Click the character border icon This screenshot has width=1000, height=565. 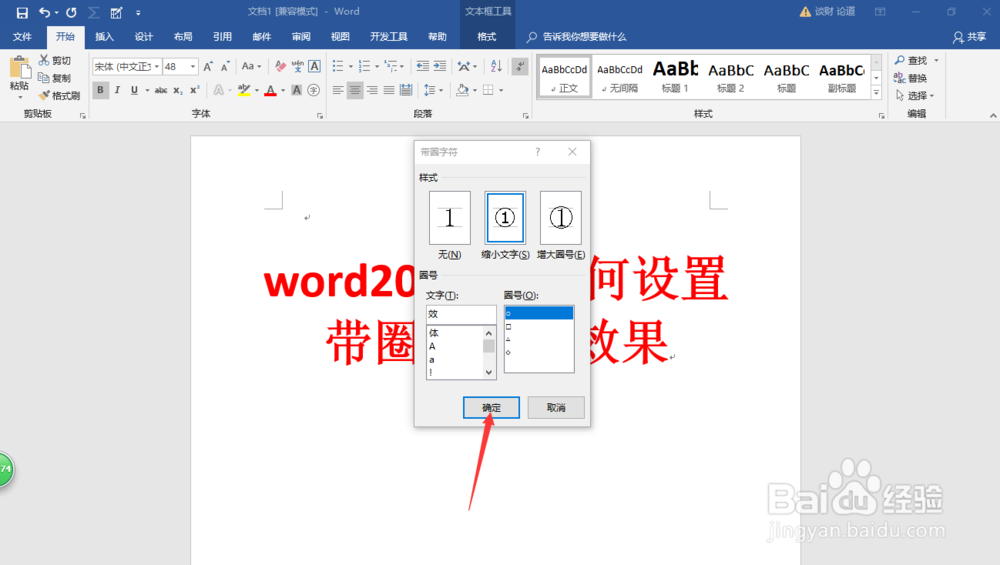click(x=314, y=66)
